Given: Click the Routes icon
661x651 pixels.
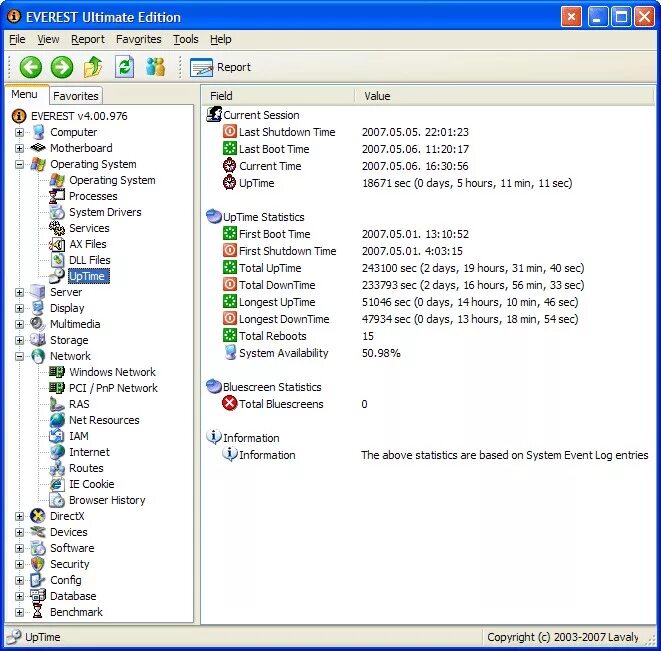Looking at the screenshot, I should point(57,468).
